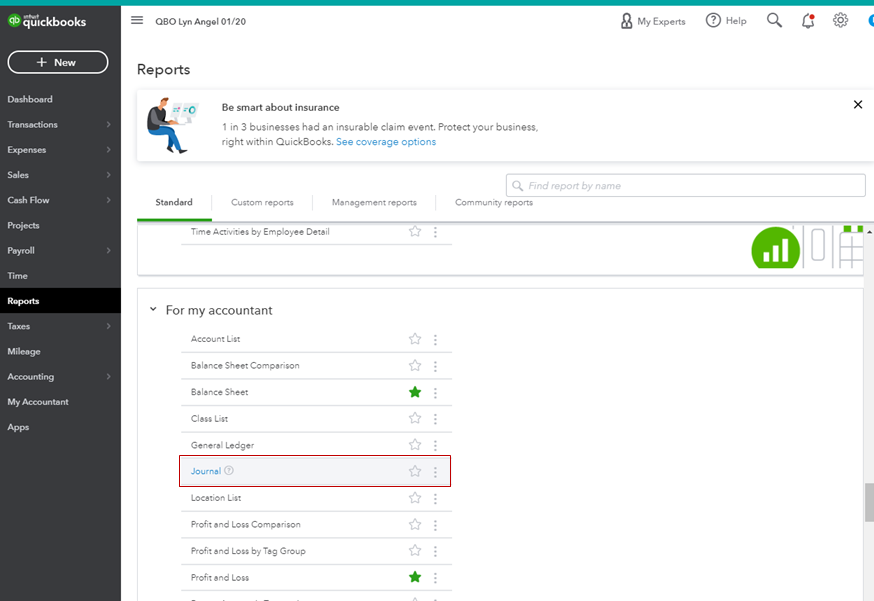Open My Accountant in sidebar
This screenshot has height=601, width=874.
click(38, 402)
